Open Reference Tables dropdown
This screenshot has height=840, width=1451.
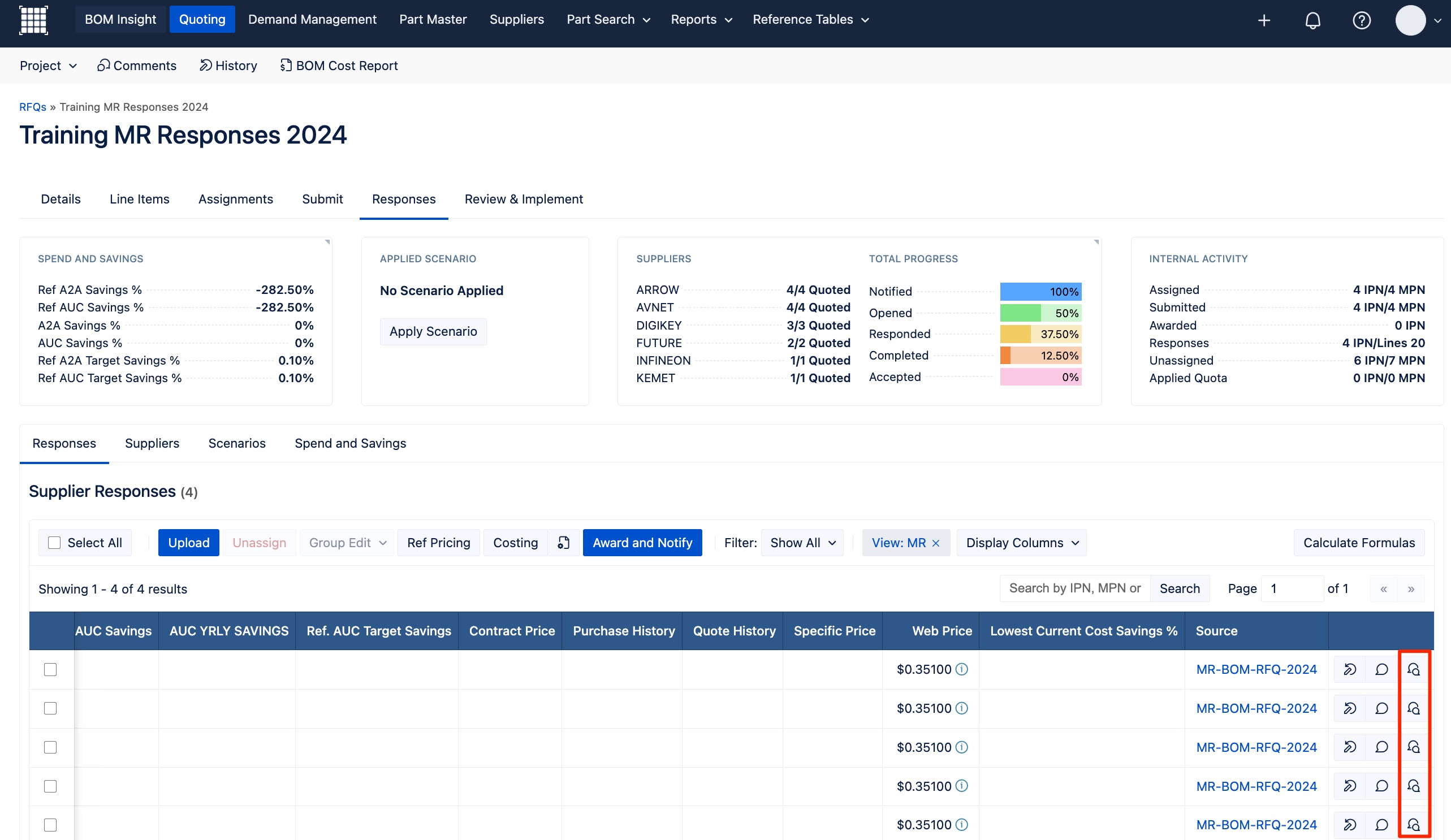tap(811, 20)
